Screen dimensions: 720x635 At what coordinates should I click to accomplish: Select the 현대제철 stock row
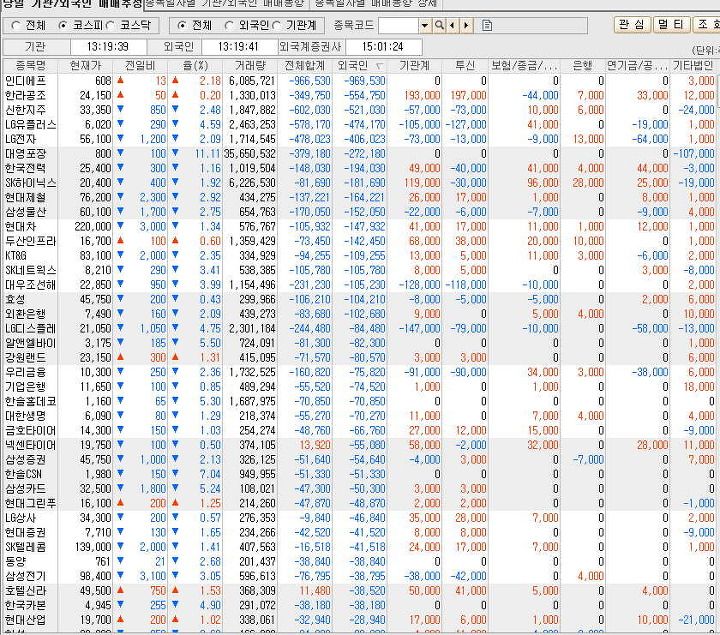360,197
